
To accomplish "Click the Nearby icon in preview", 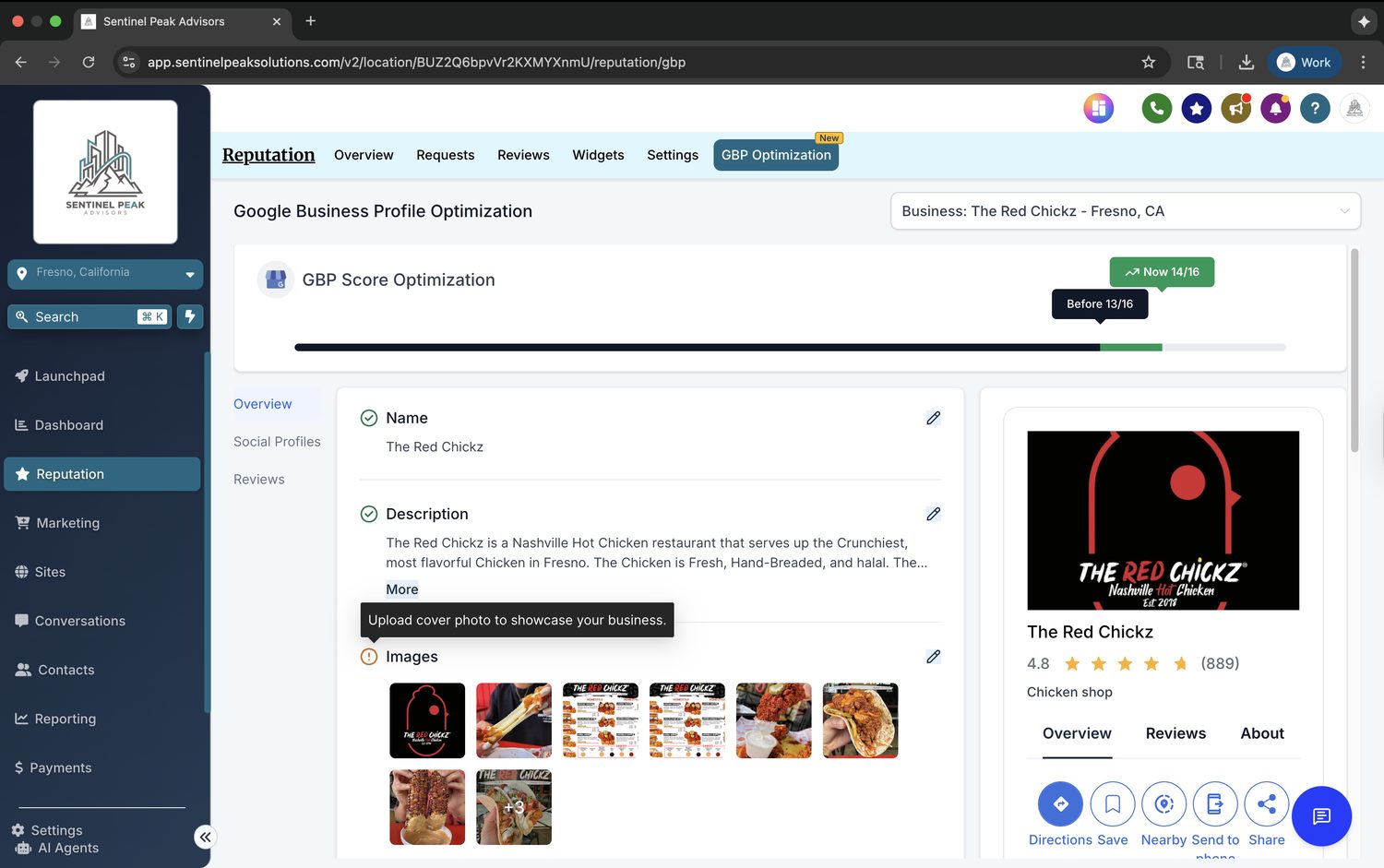I will point(1164,804).
